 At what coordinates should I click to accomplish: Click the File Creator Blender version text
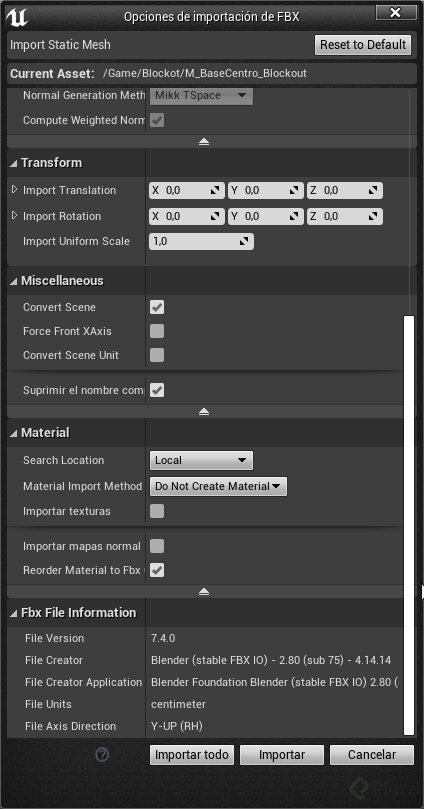[271, 660]
